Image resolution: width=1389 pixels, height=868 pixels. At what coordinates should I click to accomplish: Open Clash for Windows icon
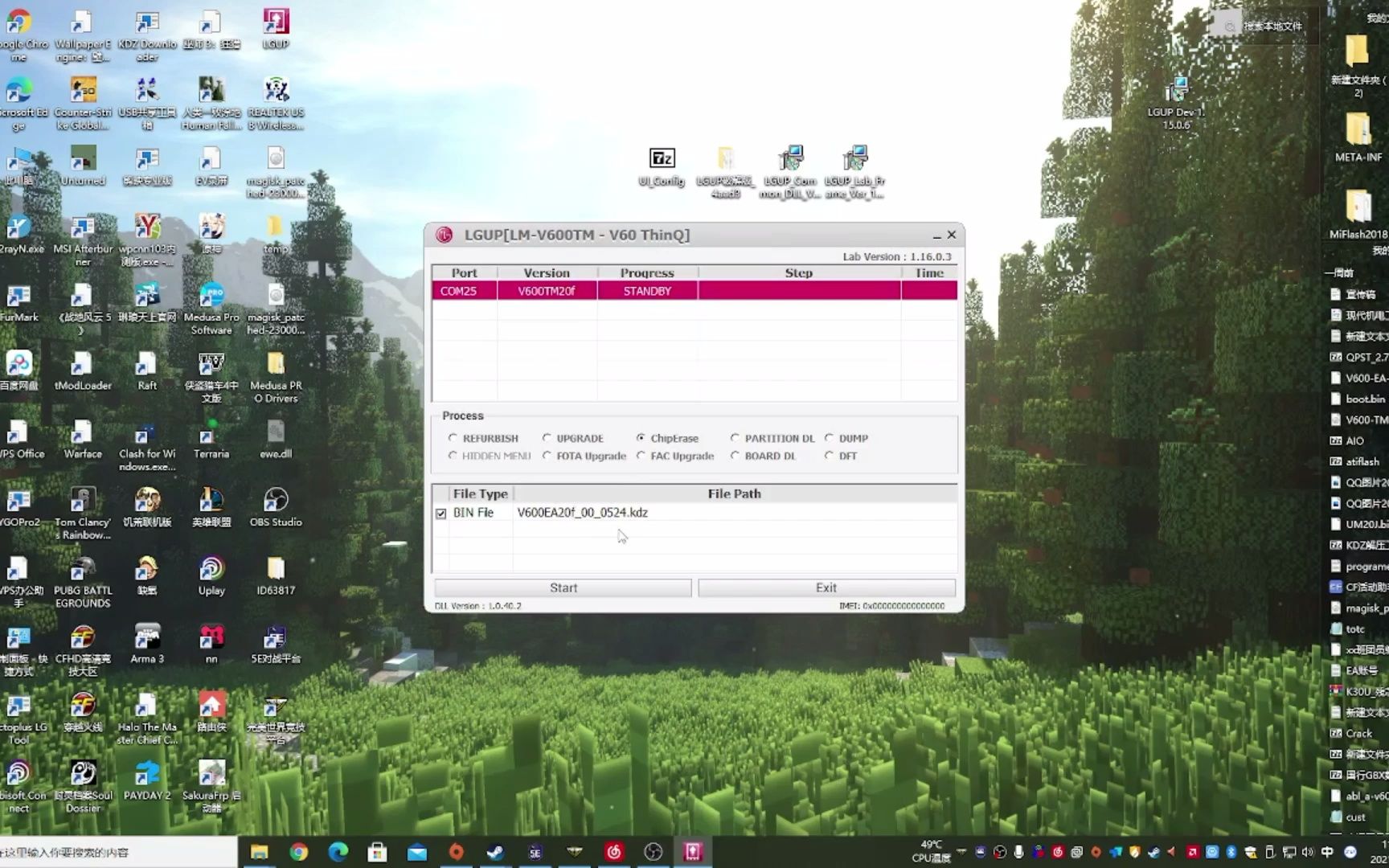(x=147, y=446)
